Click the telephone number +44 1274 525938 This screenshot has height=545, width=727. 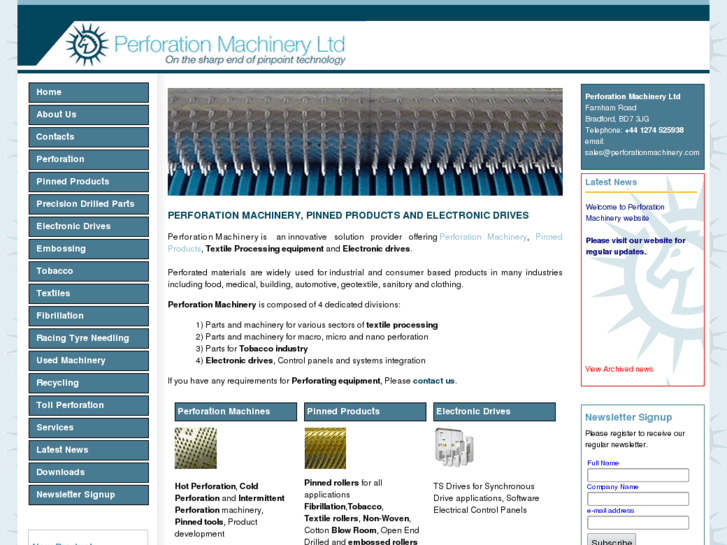click(654, 130)
